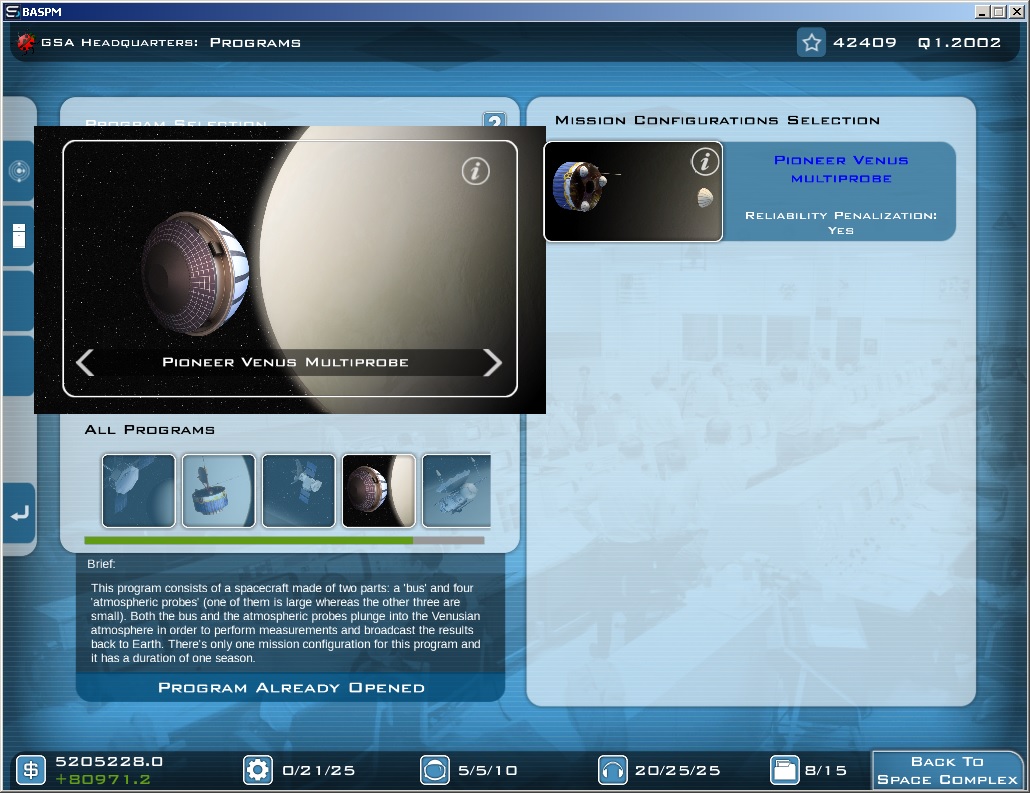Click the headphones controllers icon
1030x793 pixels.
click(612, 770)
